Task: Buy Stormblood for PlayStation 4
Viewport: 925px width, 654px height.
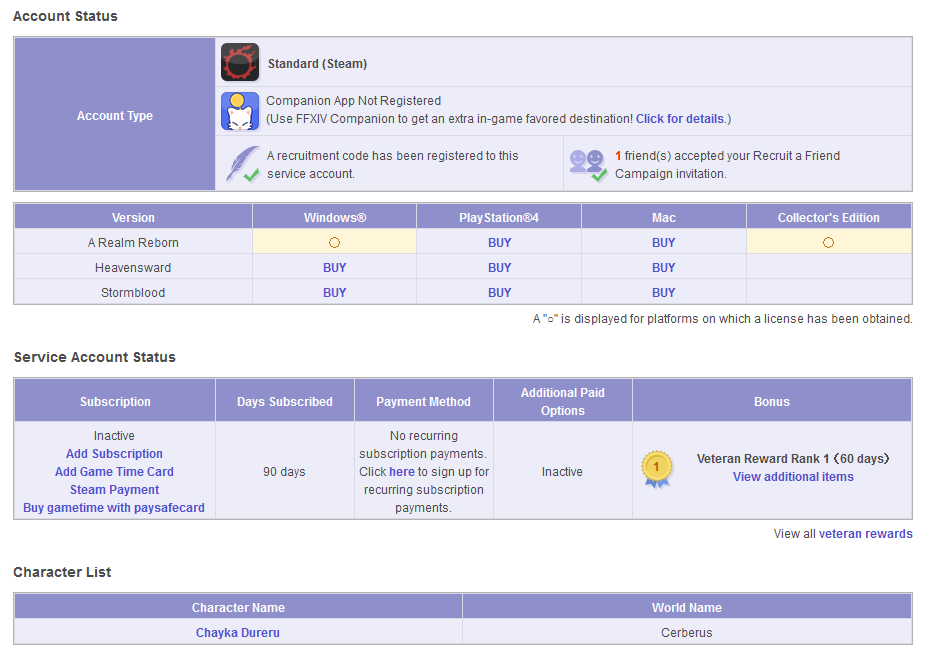Action: (499, 293)
